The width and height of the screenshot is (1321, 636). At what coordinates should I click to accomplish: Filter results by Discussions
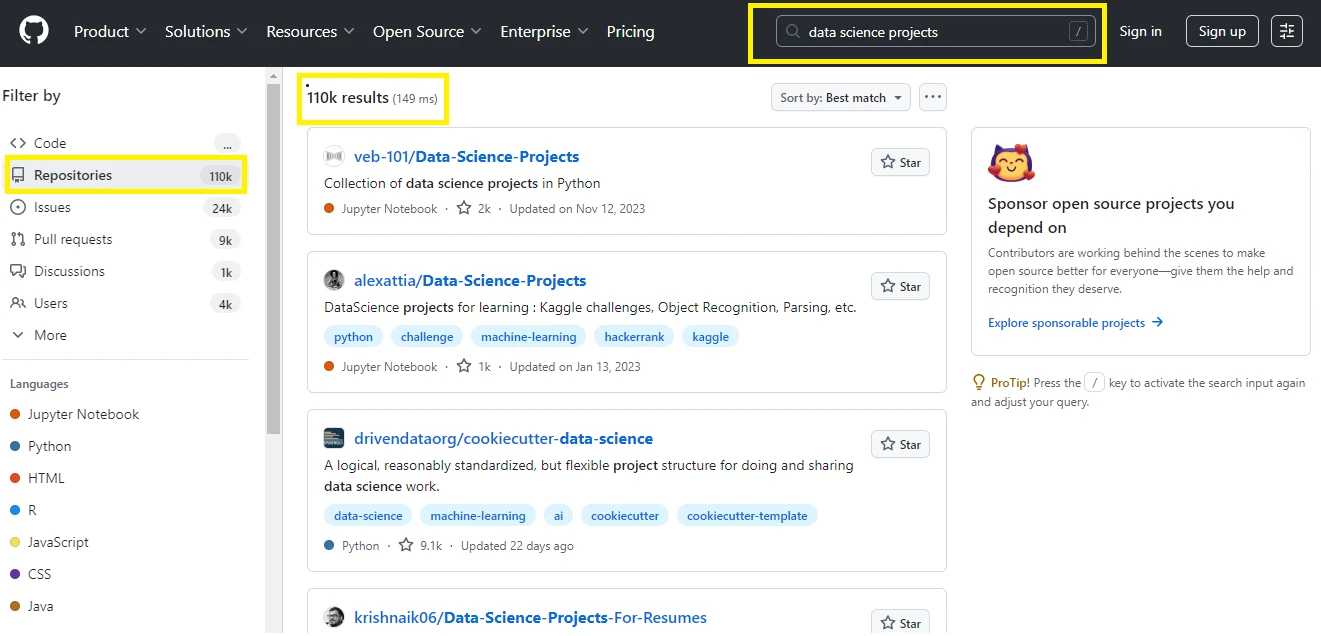tap(125, 271)
